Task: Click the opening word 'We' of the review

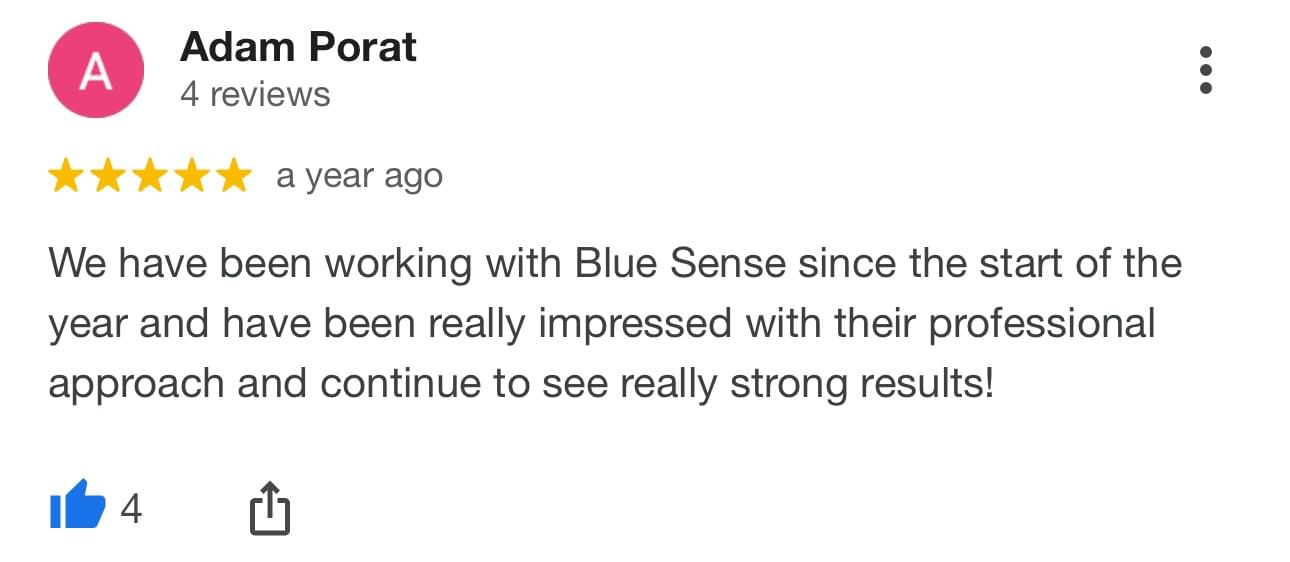Action: pos(77,264)
